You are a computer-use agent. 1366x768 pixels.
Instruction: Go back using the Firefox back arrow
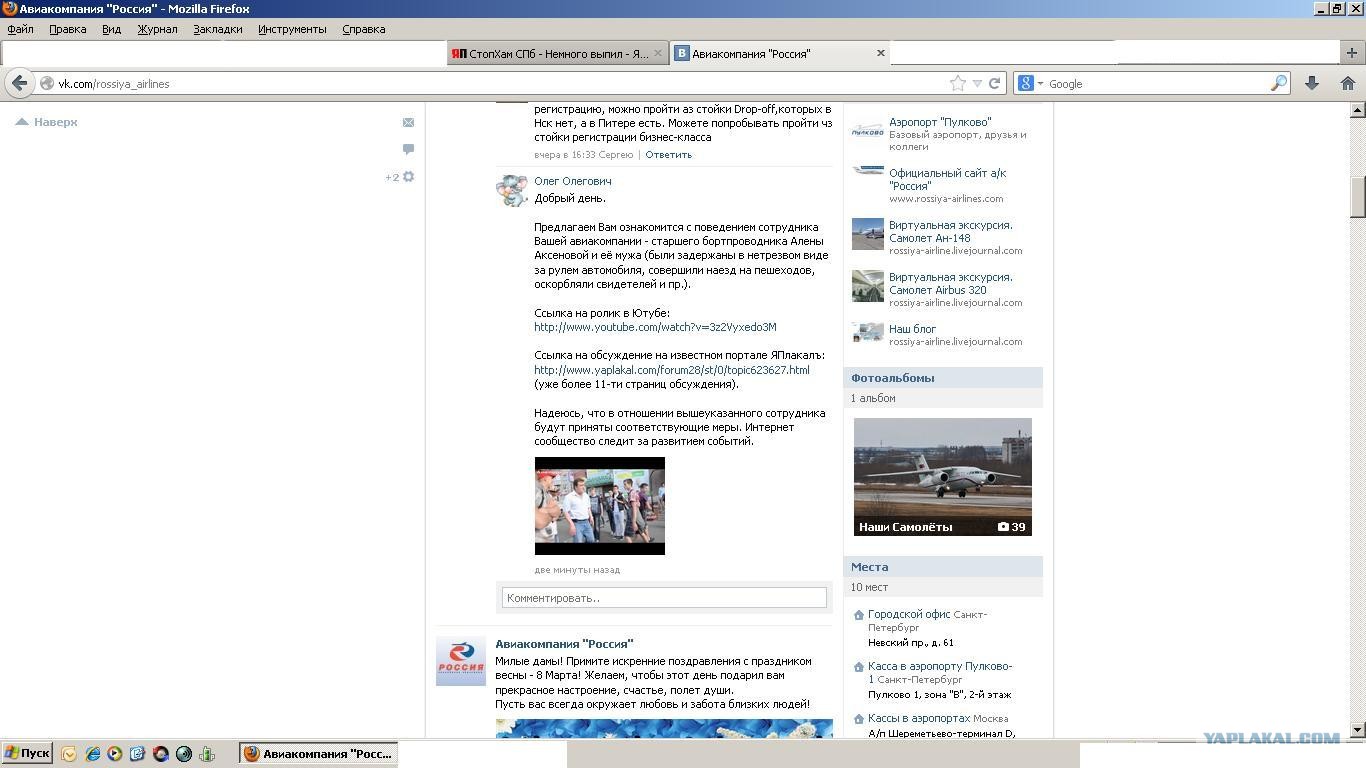(19, 83)
